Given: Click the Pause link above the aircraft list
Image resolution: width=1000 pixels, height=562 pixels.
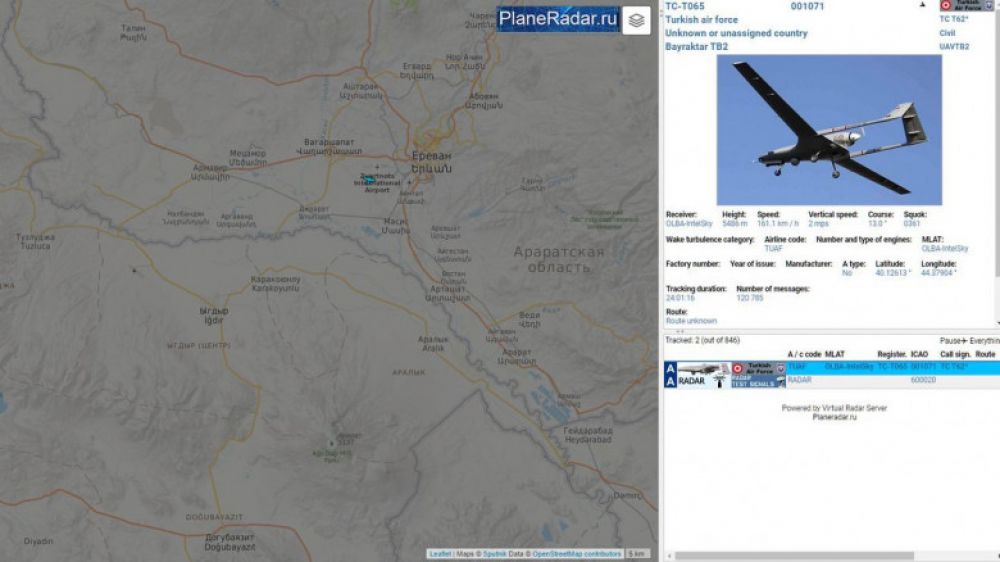Looking at the screenshot, I should coord(950,341).
